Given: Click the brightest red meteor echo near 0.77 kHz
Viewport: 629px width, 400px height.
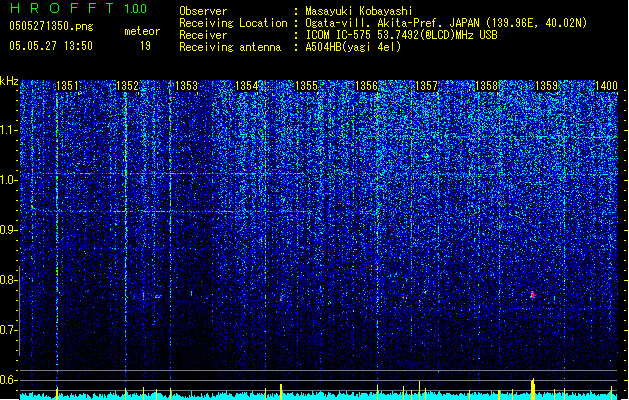Looking at the screenshot, I should click(x=532, y=295).
